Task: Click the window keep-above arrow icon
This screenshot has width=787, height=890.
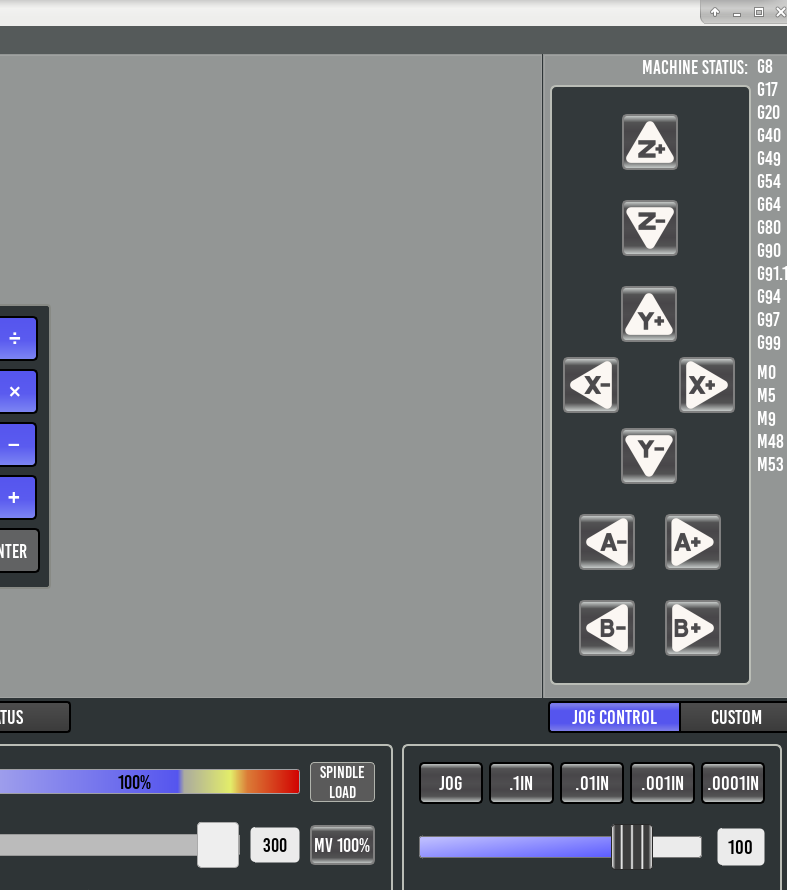Action: 715,12
